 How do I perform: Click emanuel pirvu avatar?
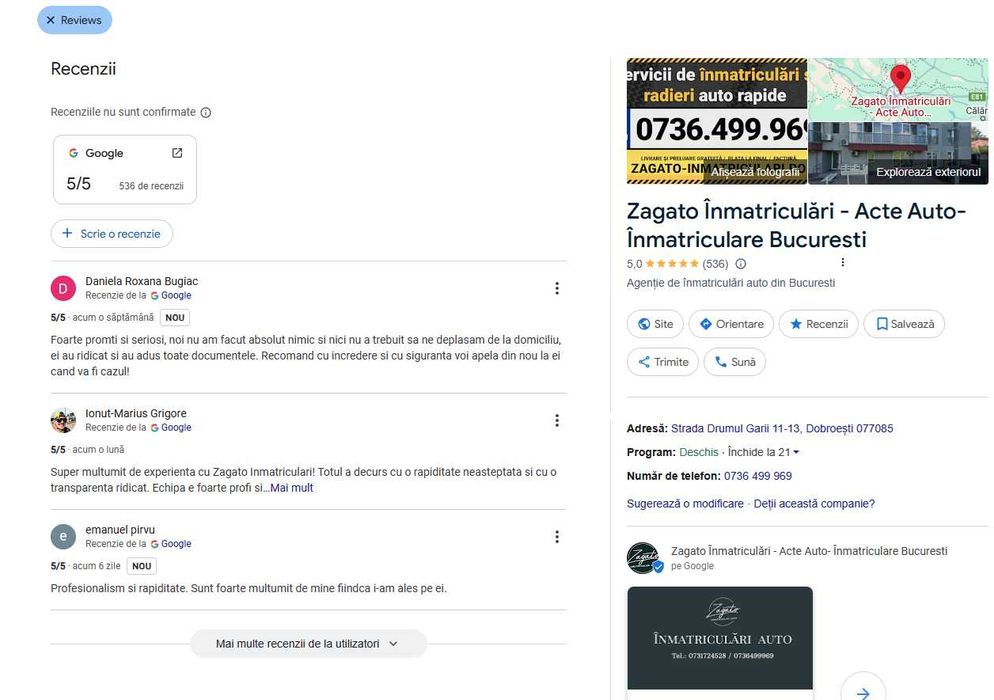(x=63, y=537)
